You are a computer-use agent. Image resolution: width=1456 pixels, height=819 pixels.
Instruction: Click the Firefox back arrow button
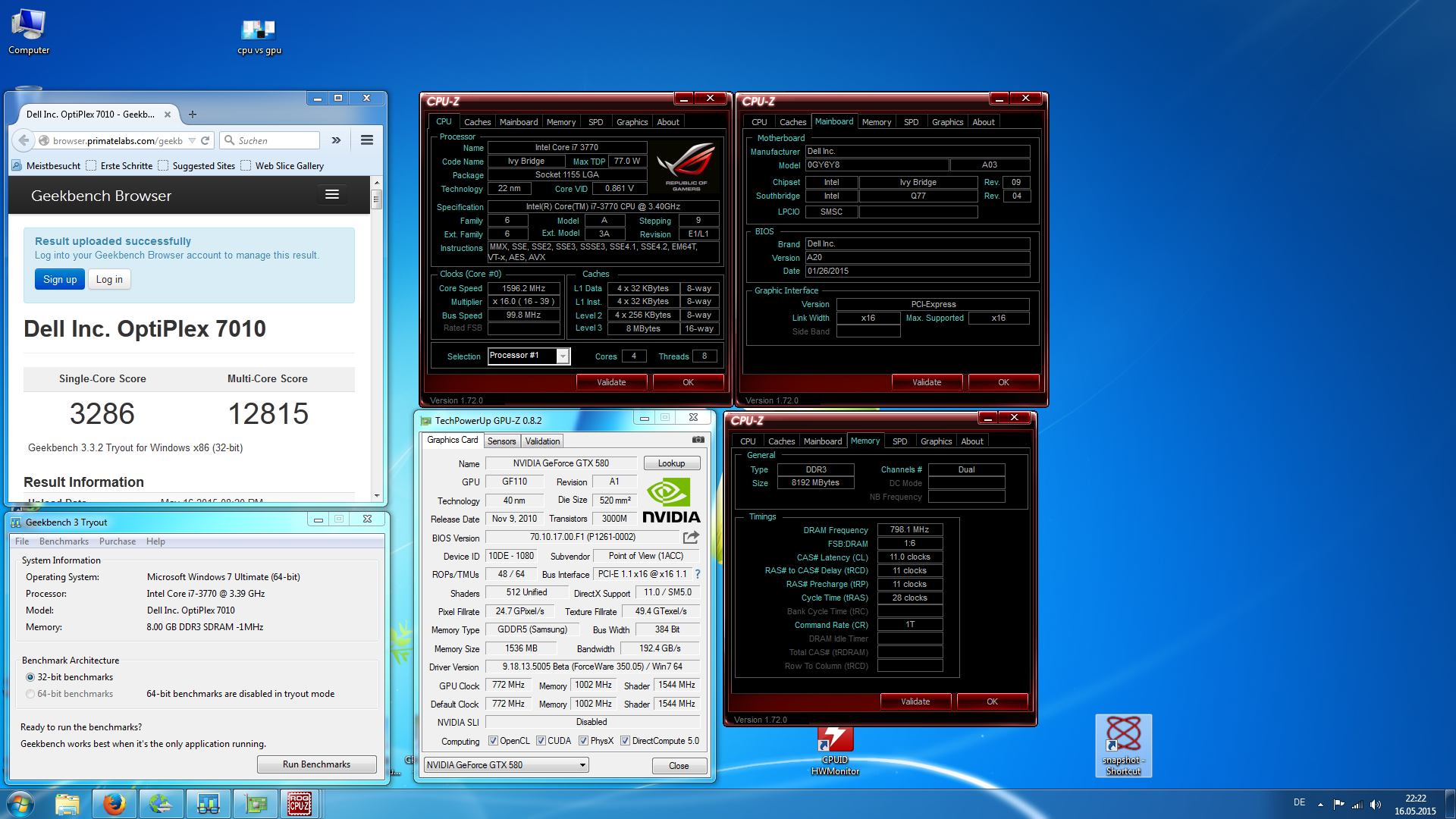coord(24,140)
